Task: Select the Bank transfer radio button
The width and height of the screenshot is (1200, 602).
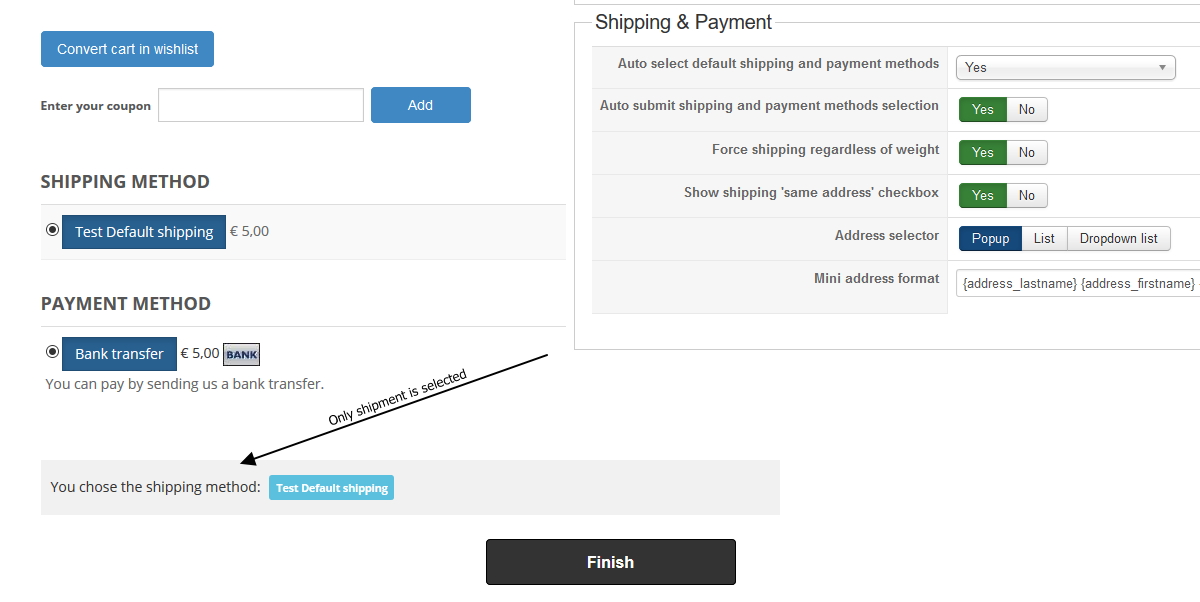Action: coord(52,352)
